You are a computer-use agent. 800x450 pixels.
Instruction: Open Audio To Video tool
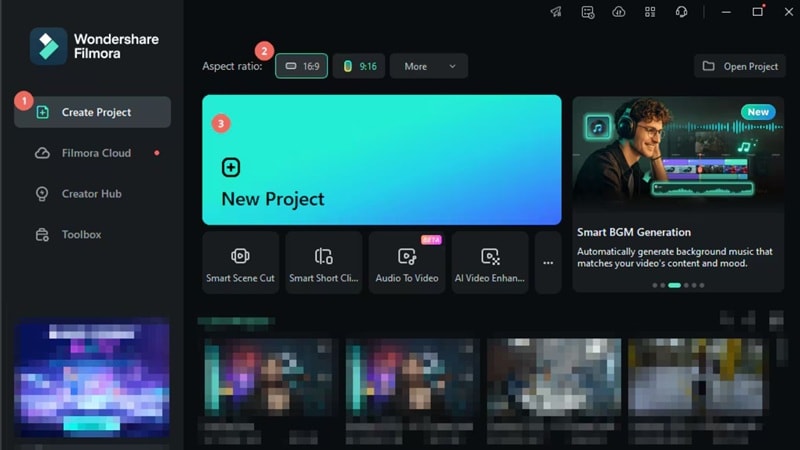[407, 263]
